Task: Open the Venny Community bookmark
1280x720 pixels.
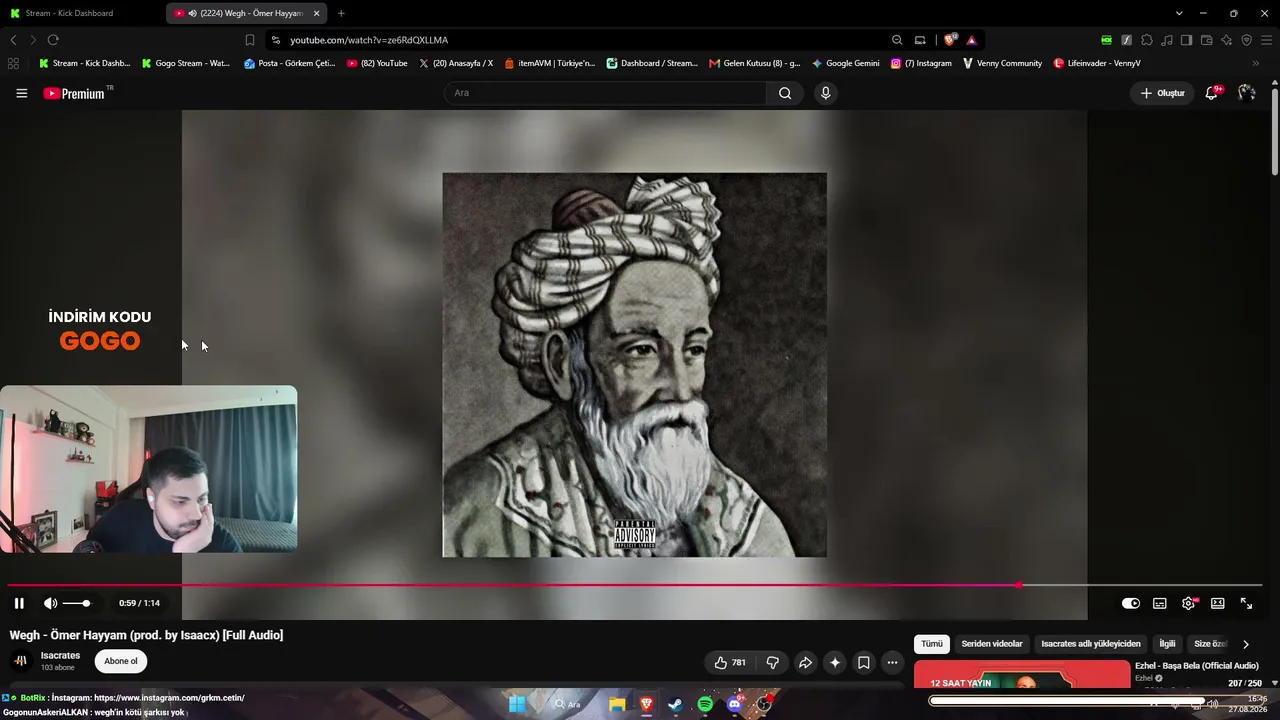Action: tap(1002, 63)
